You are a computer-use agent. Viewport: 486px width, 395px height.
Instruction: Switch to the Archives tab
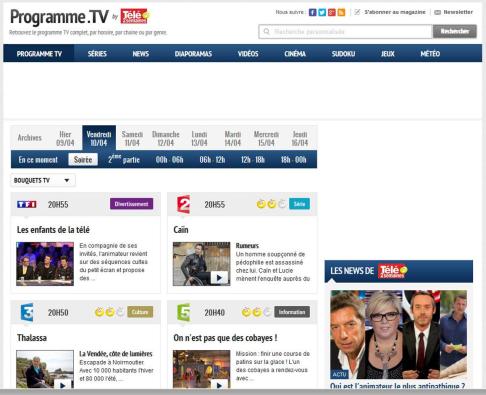point(30,138)
